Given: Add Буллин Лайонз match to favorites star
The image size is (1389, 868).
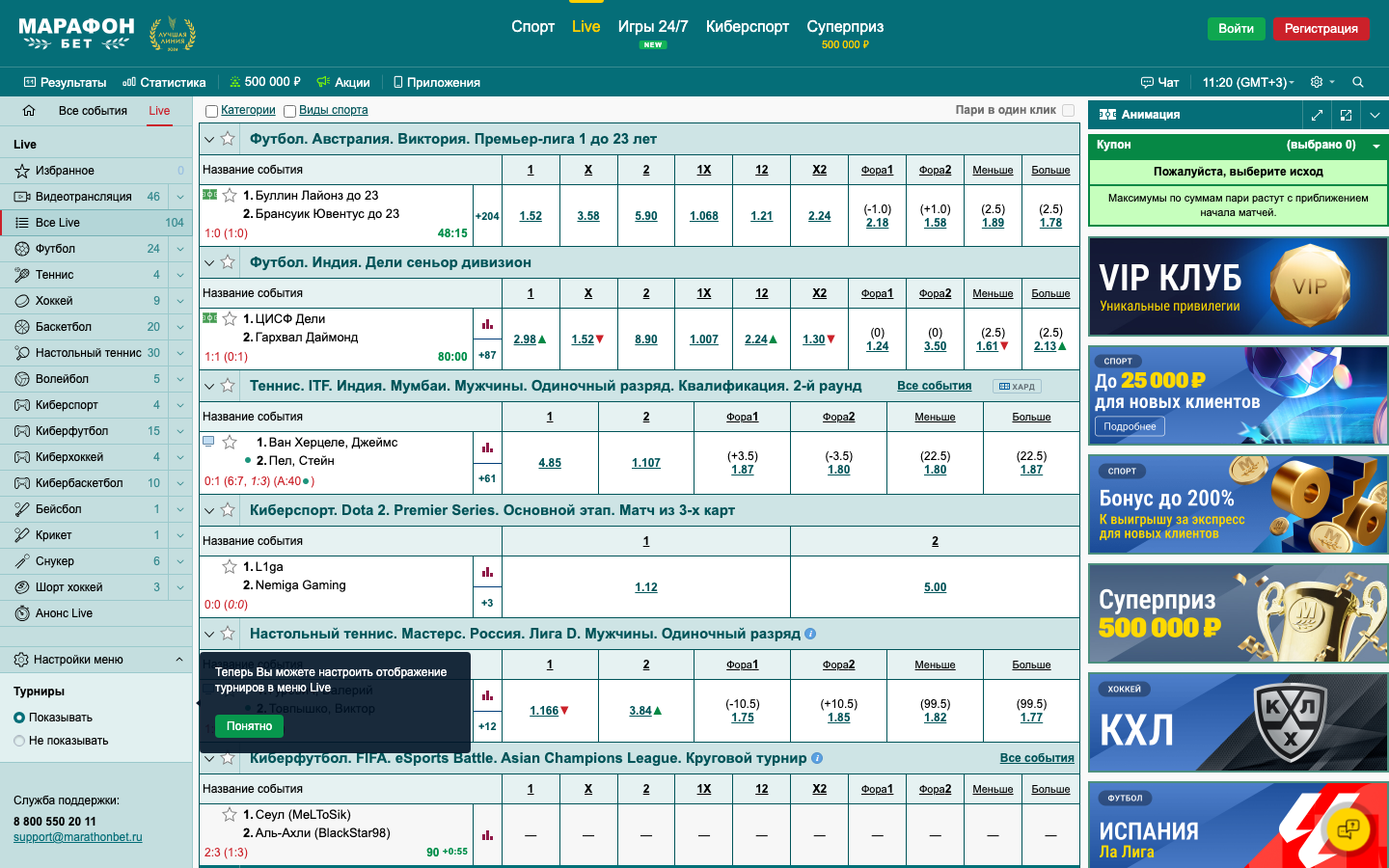Looking at the screenshot, I should coord(230,196).
